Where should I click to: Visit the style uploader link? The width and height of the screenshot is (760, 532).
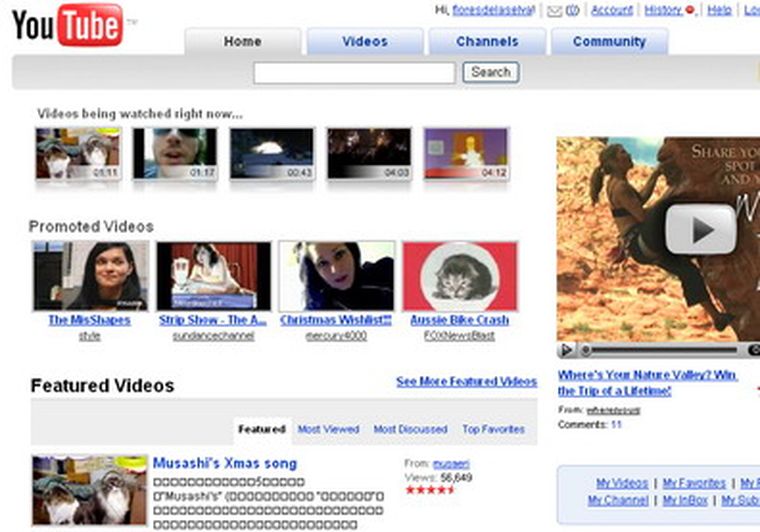[90, 336]
